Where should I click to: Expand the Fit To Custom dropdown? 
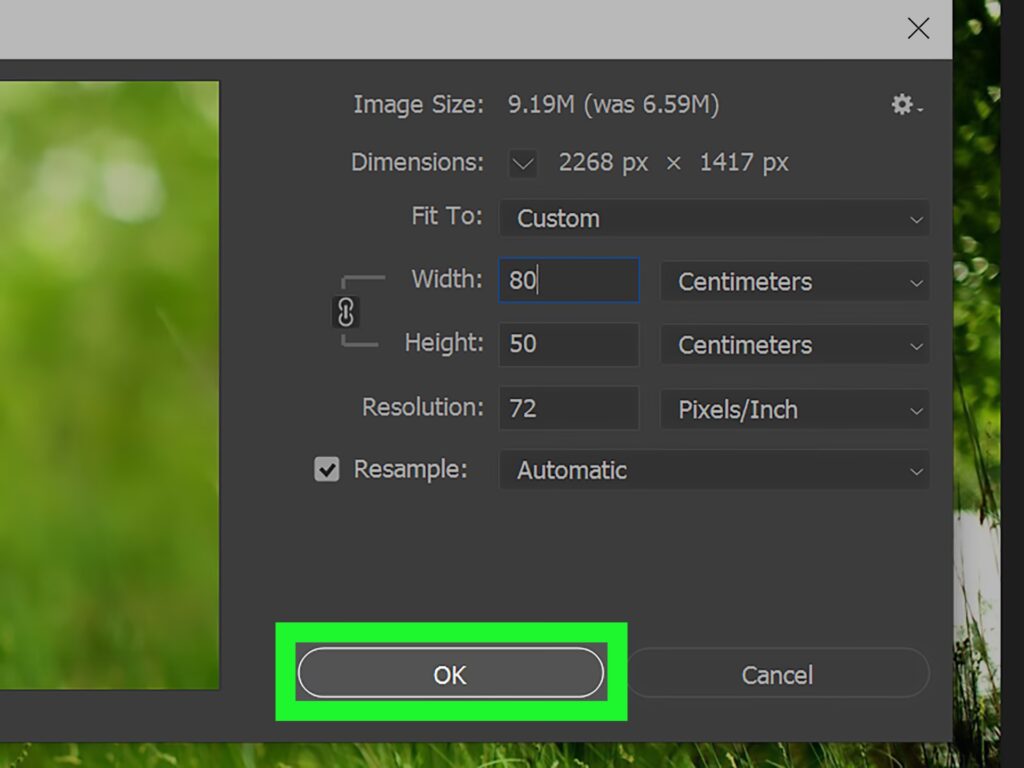714,219
